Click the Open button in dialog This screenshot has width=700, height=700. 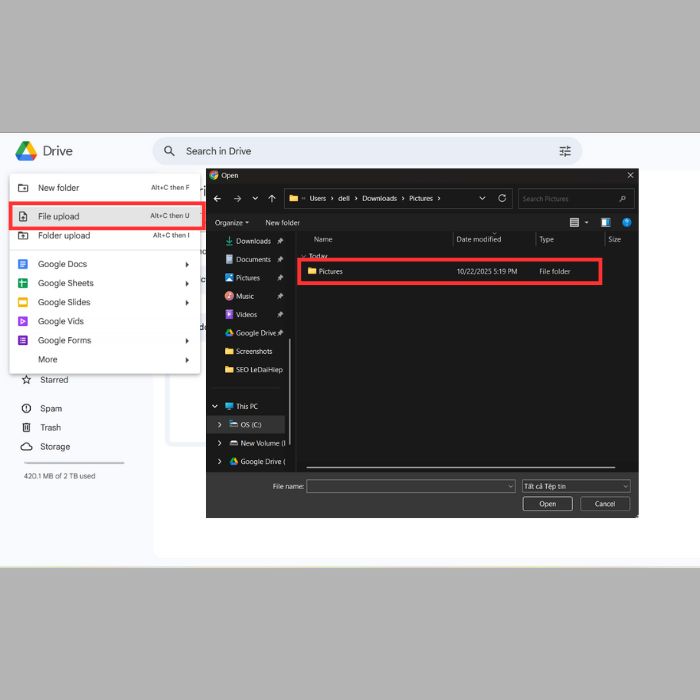(x=547, y=504)
